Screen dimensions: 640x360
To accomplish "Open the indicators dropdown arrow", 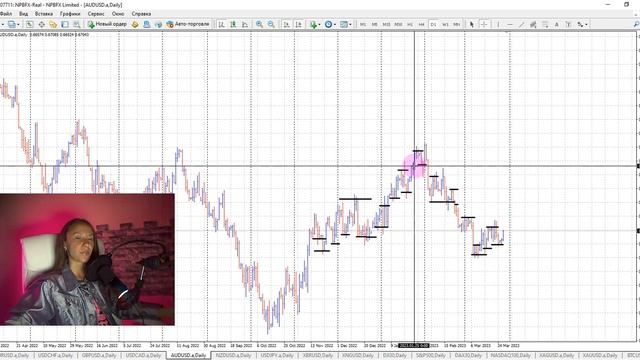I will (319, 24).
